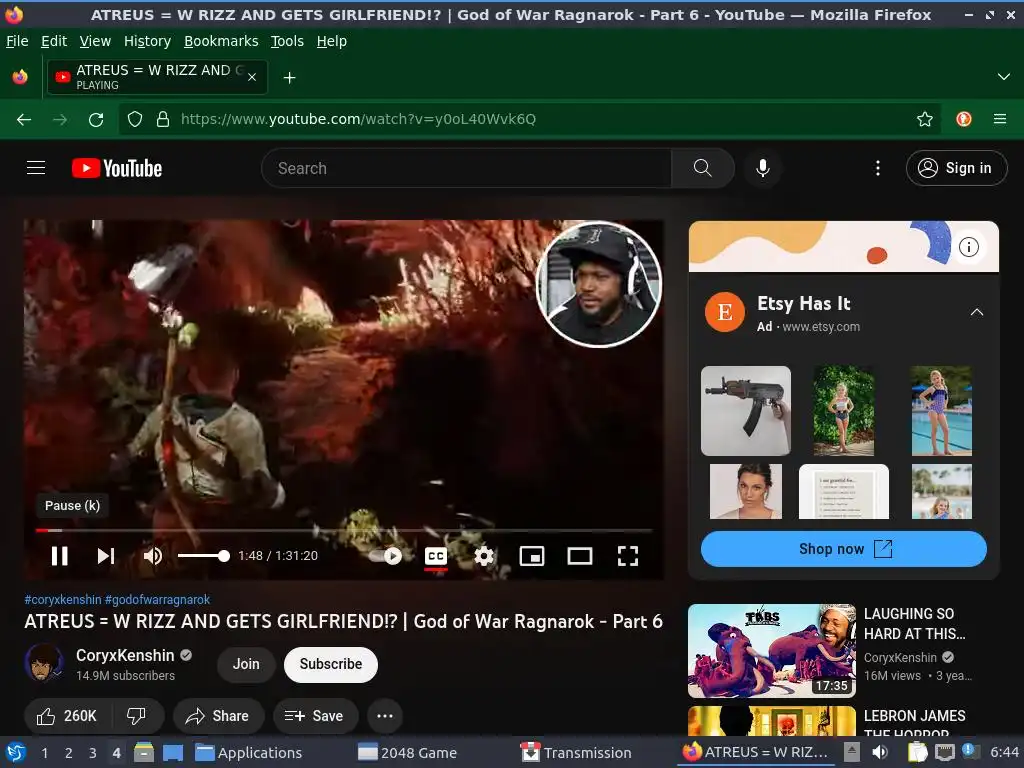This screenshot has height=768, width=1024.
Task: Open Firefox Help menu
Action: 332,41
